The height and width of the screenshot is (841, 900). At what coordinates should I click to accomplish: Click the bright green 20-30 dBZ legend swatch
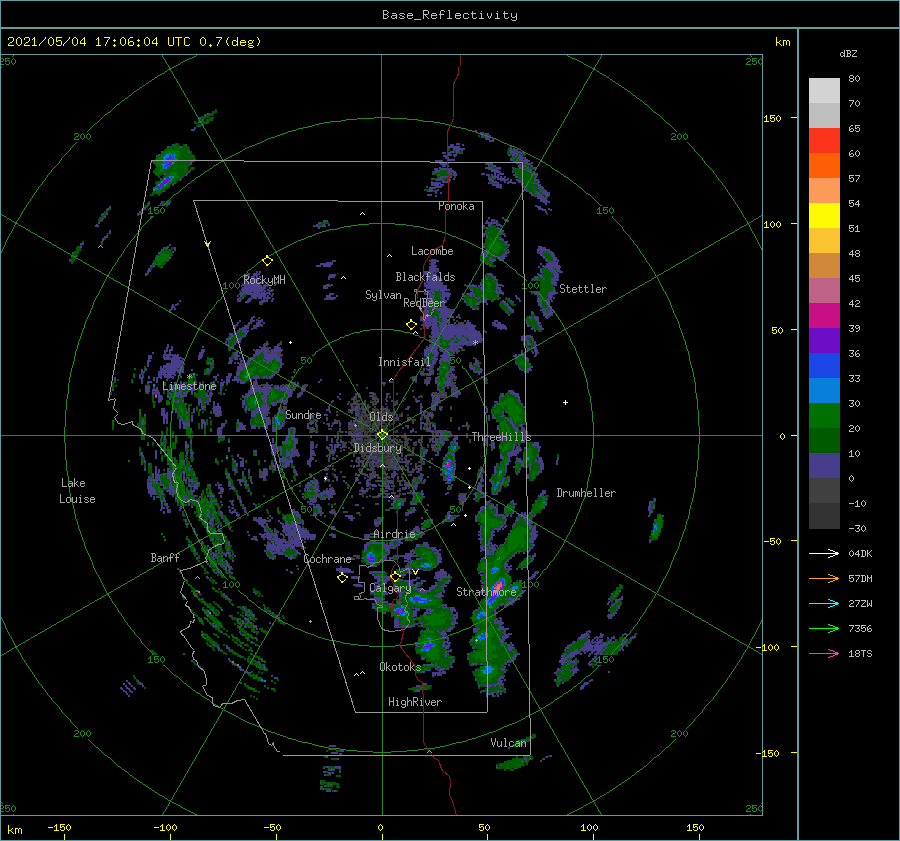[824, 416]
